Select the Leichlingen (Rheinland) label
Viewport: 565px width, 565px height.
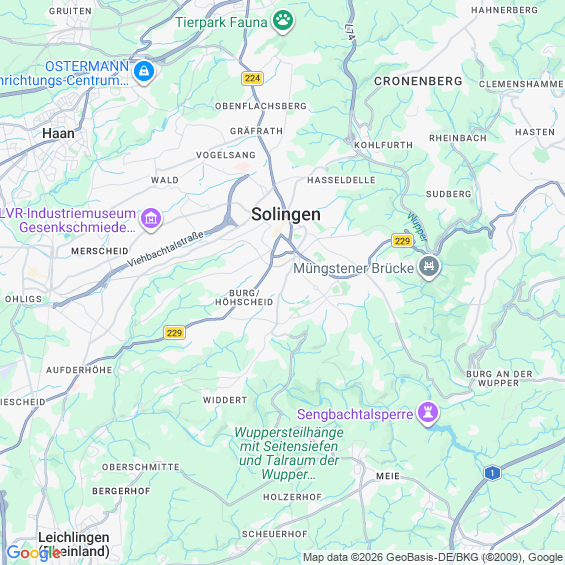74,544
